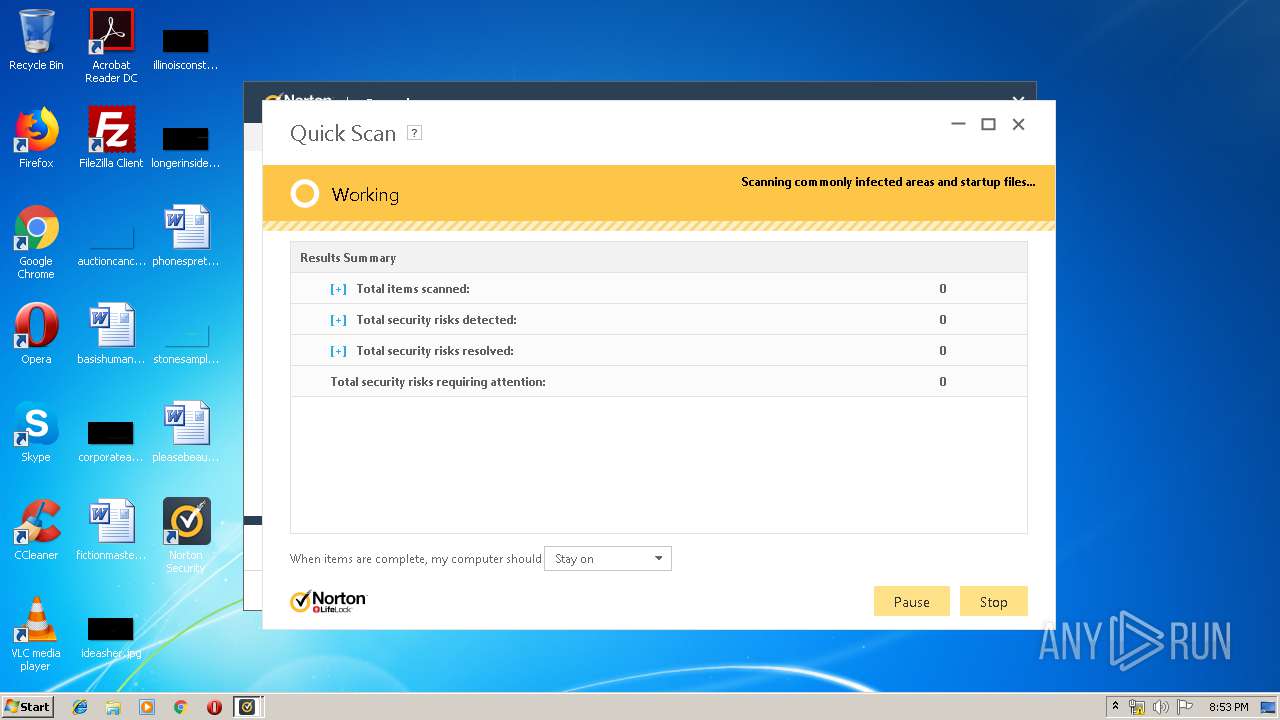The height and width of the screenshot is (720, 1280).
Task: Open the Norton Security desktop shortcut
Action: tap(186, 535)
